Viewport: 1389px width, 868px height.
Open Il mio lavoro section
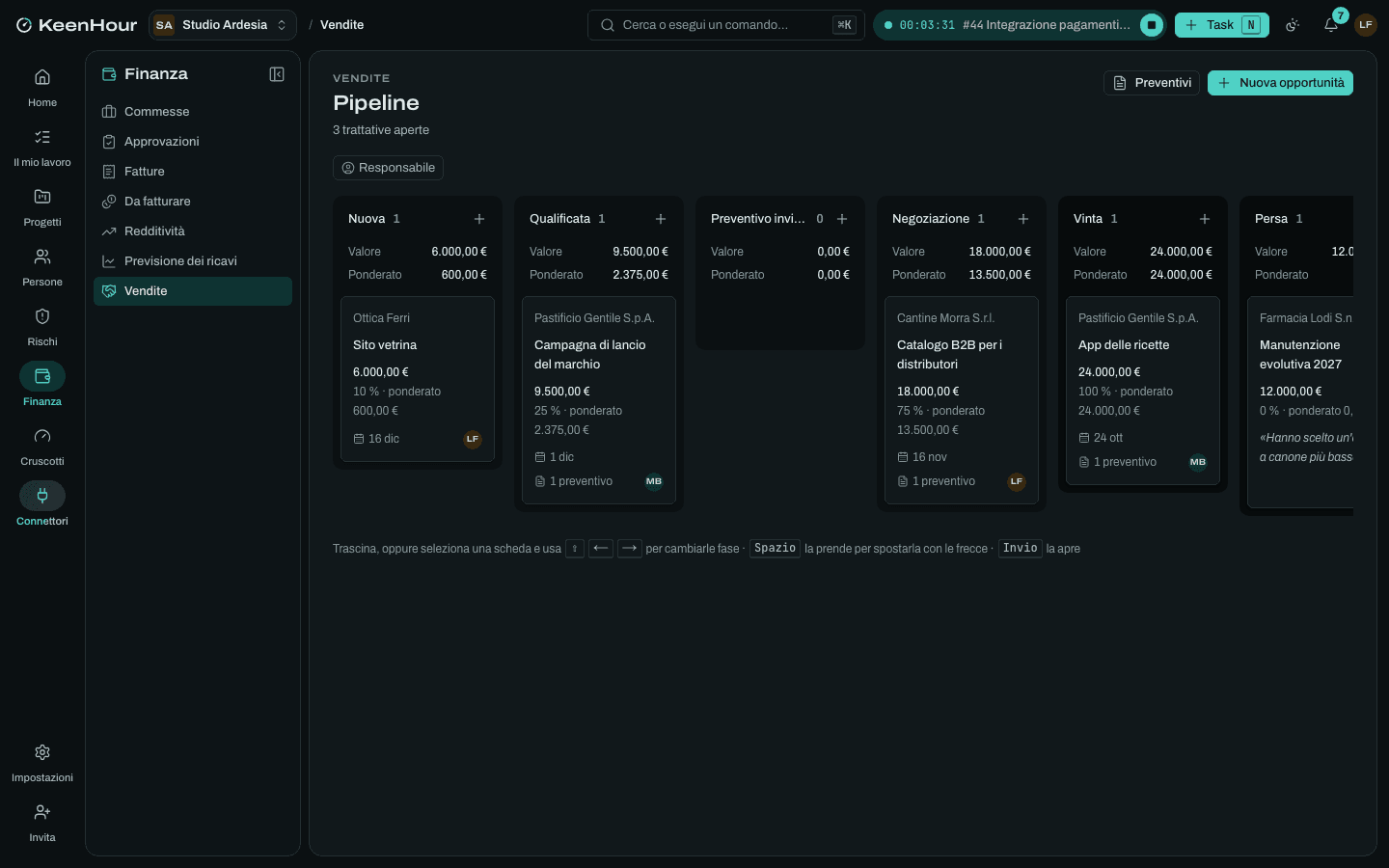pos(42,148)
